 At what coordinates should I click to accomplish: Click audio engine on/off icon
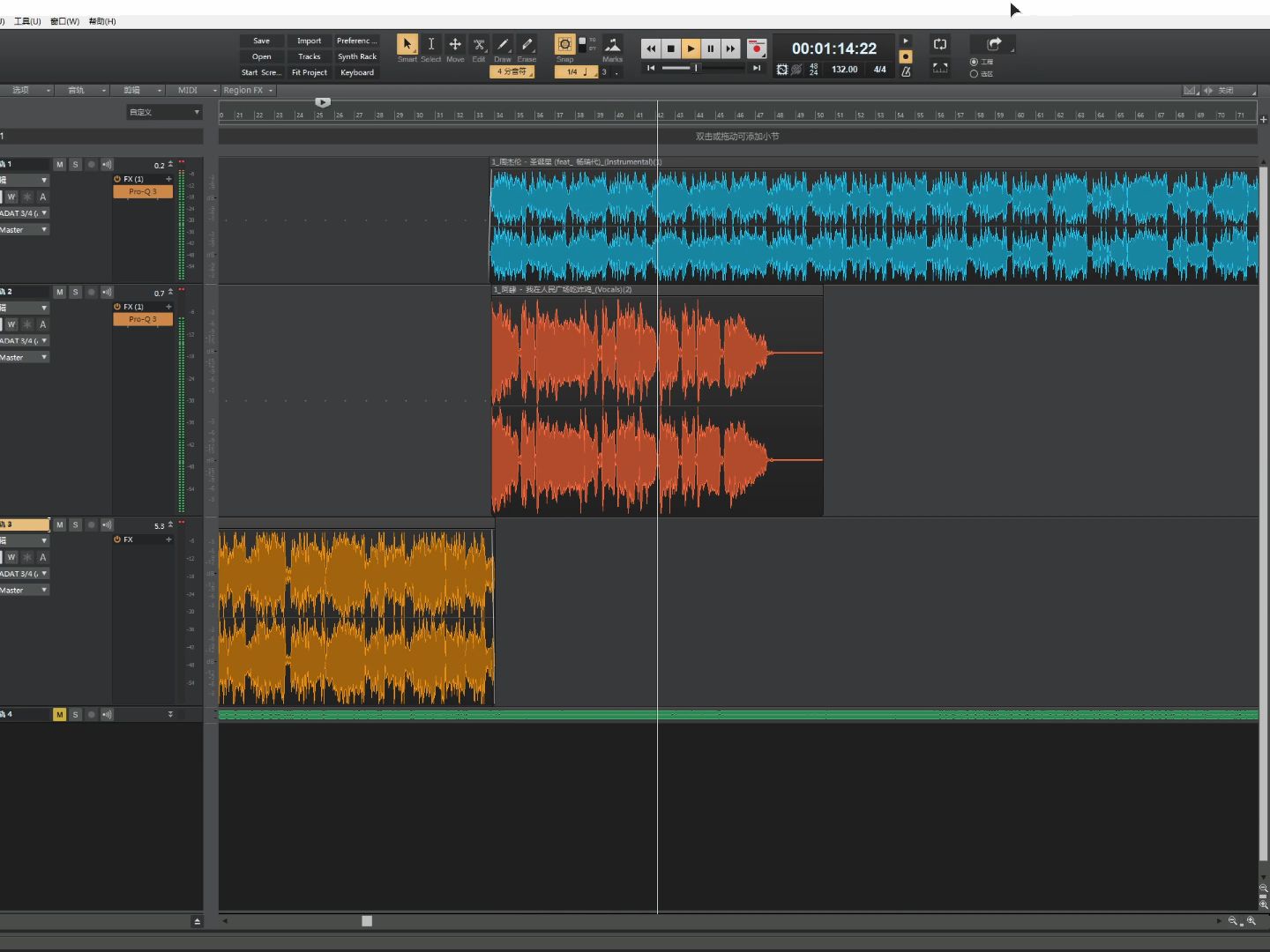coord(782,70)
